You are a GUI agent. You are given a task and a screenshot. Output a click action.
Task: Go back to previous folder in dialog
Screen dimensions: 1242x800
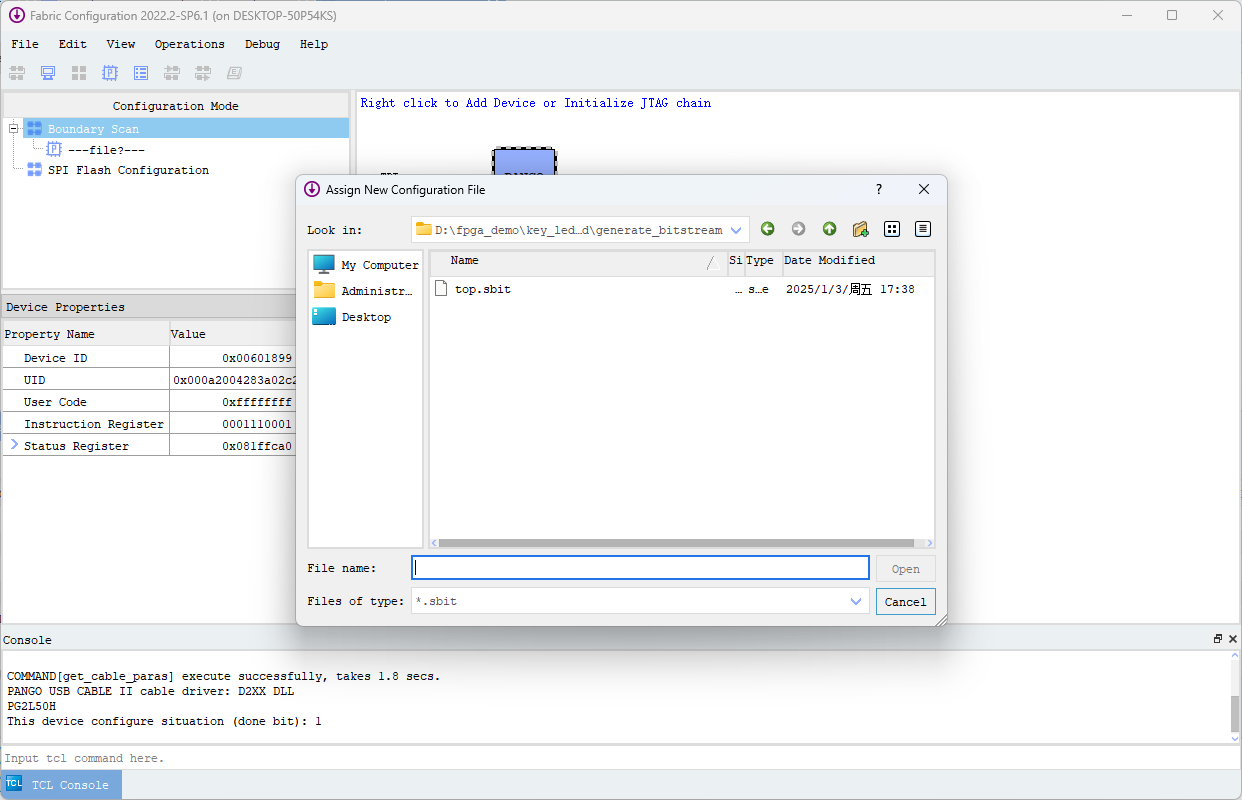[767, 229]
